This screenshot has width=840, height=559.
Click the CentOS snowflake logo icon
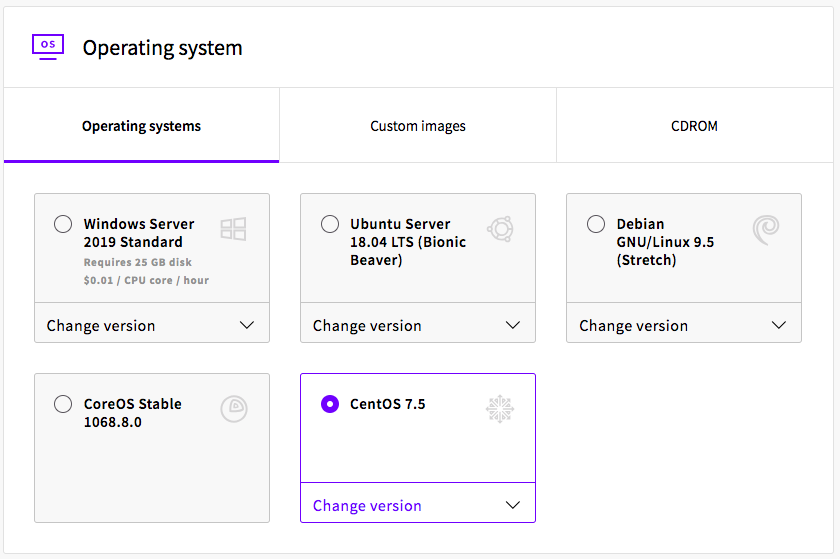pyautogui.click(x=500, y=409)
